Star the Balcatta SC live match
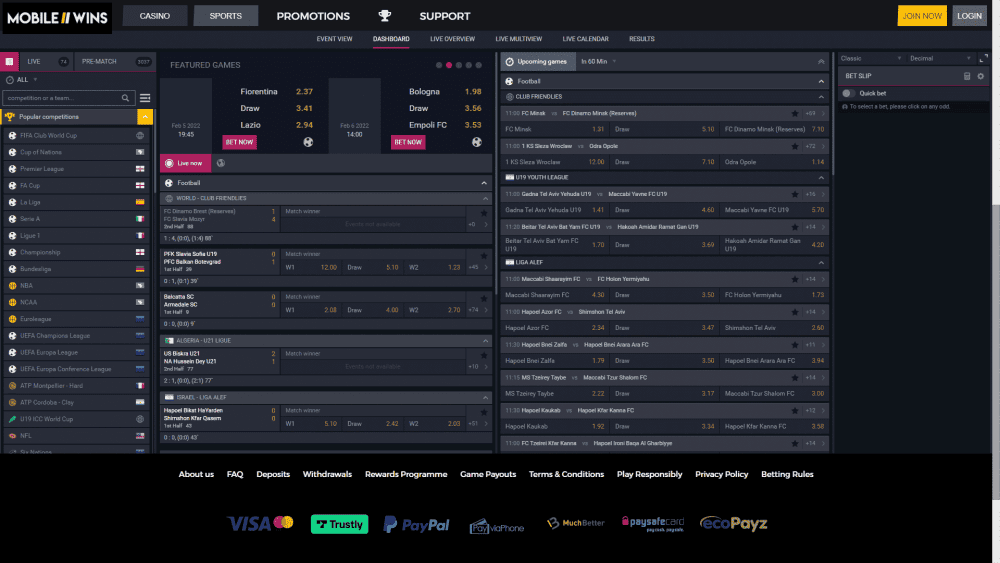 click(484, 298)
